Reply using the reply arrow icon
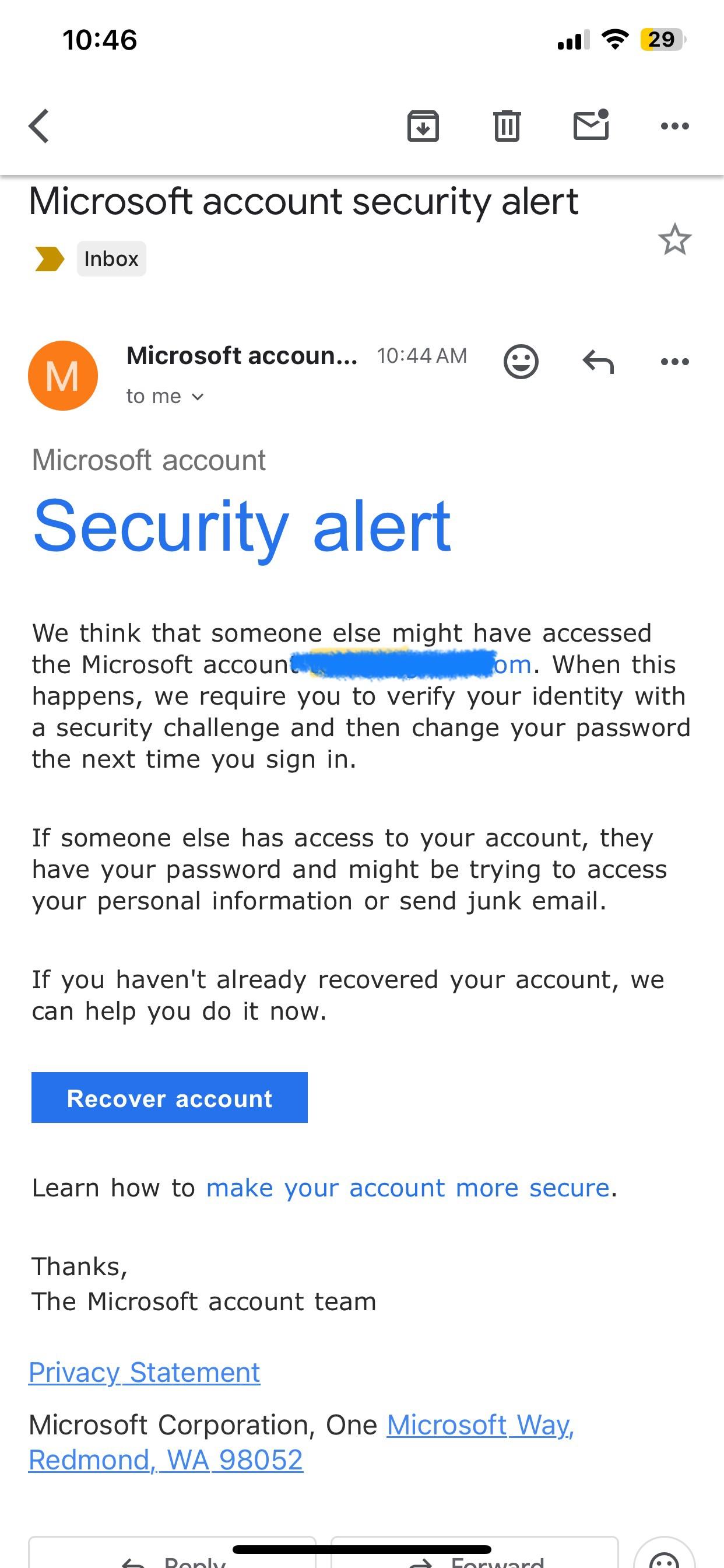 point(599,362)
